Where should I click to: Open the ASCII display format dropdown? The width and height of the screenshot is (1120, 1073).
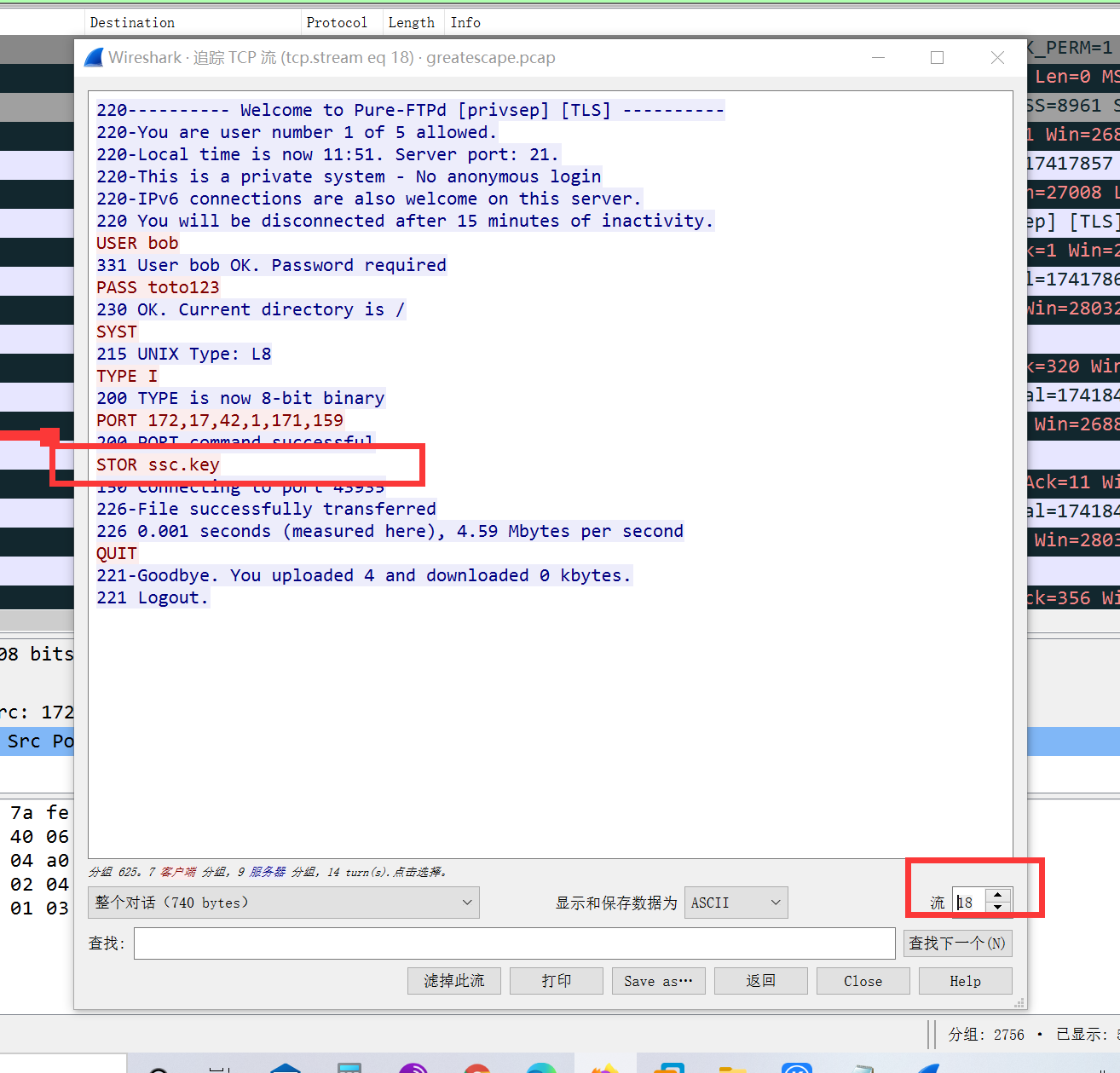[736, 903]
